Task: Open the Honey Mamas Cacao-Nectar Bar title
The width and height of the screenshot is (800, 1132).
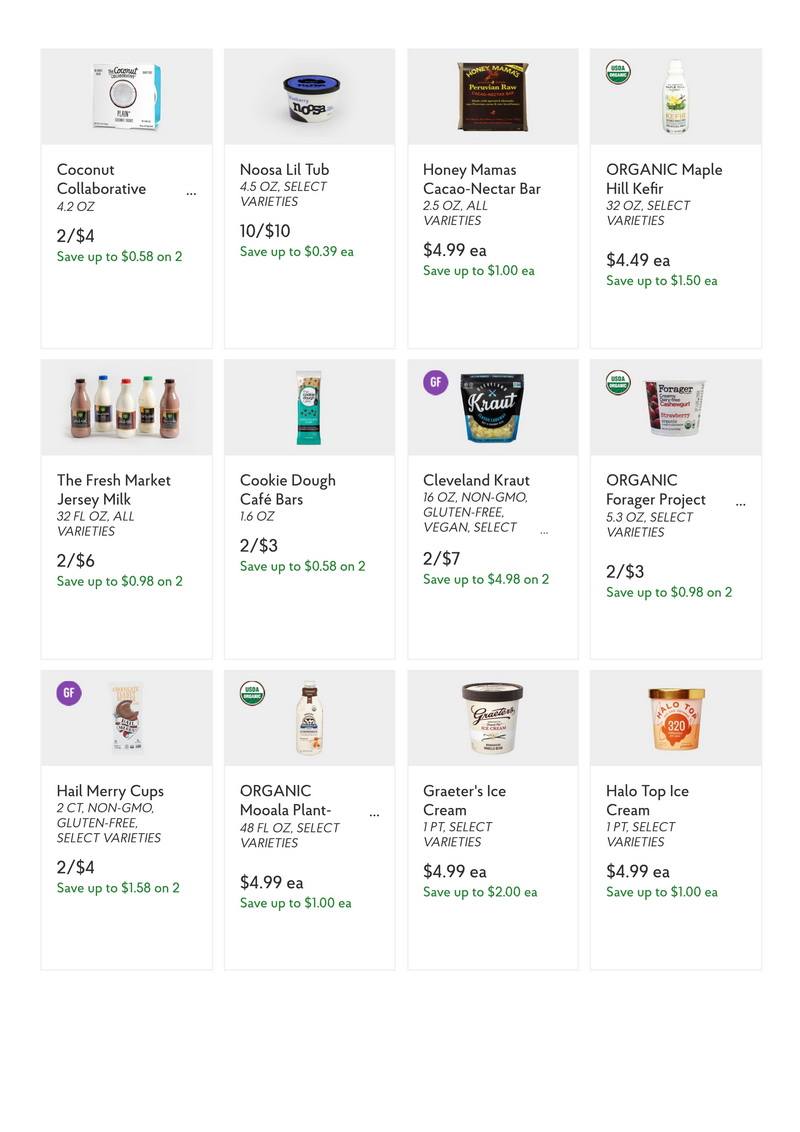Action: [482, 179]
